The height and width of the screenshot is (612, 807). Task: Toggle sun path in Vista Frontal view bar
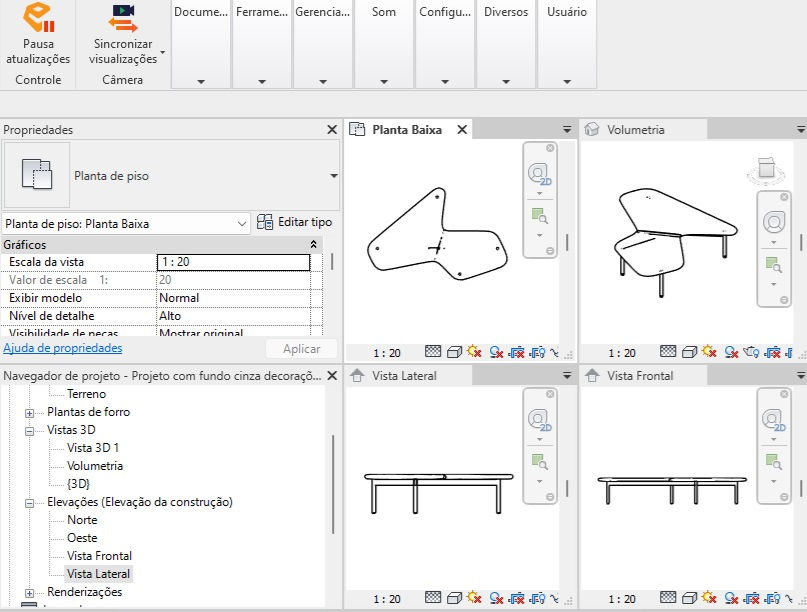coord(709,599)
